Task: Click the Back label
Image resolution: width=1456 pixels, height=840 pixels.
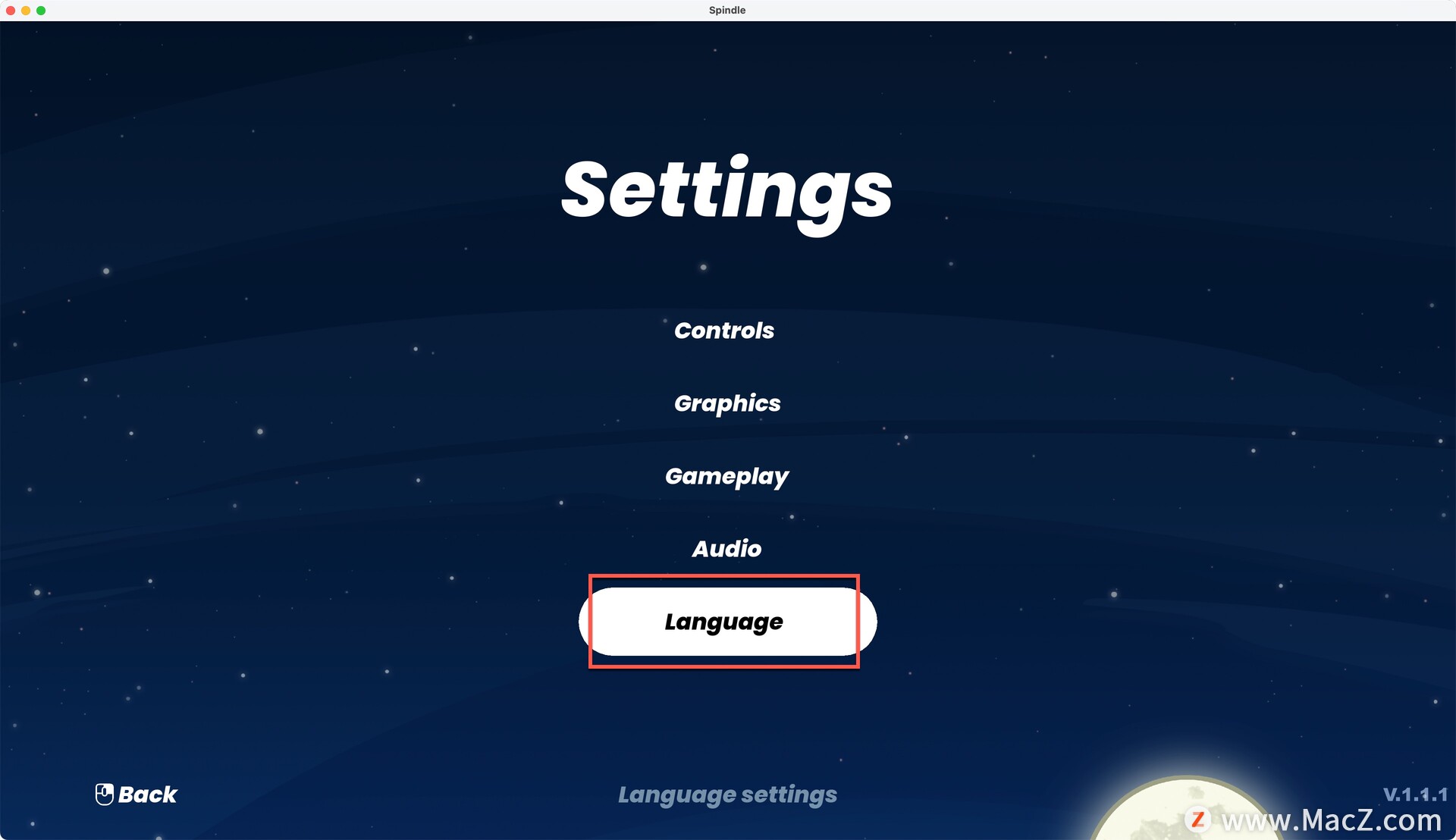Action: coord(148,795)
